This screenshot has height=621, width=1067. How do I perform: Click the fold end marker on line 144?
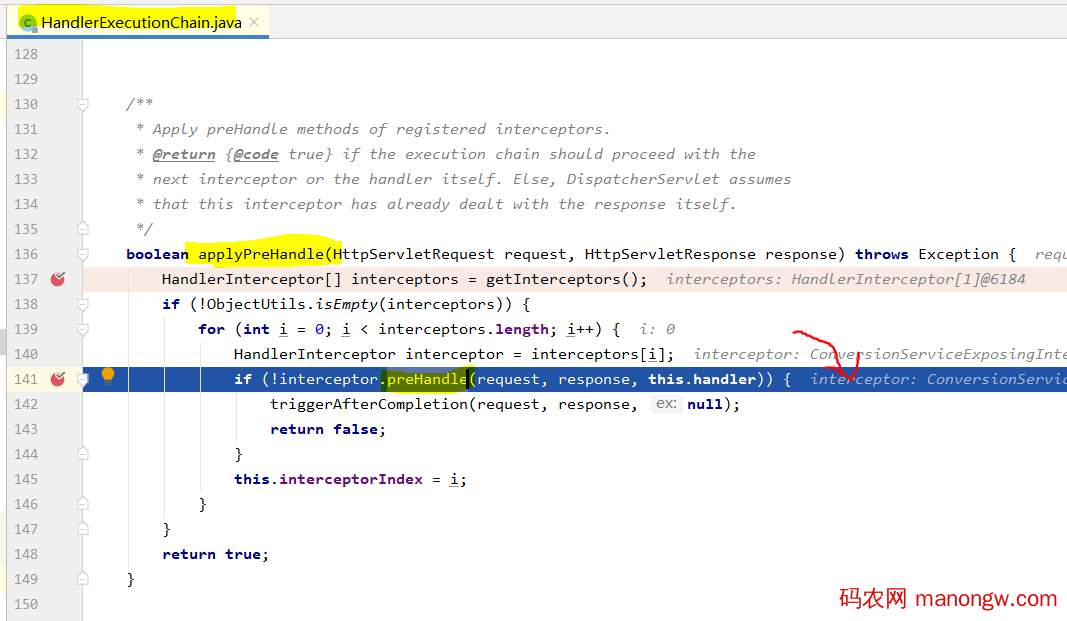(x=84, y=454)
